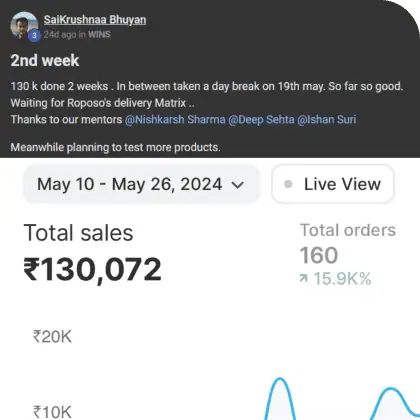Image resolution: width=420 pixels, height=420 pixels.
Task: Click the 160 orders count
Action: 319,255
